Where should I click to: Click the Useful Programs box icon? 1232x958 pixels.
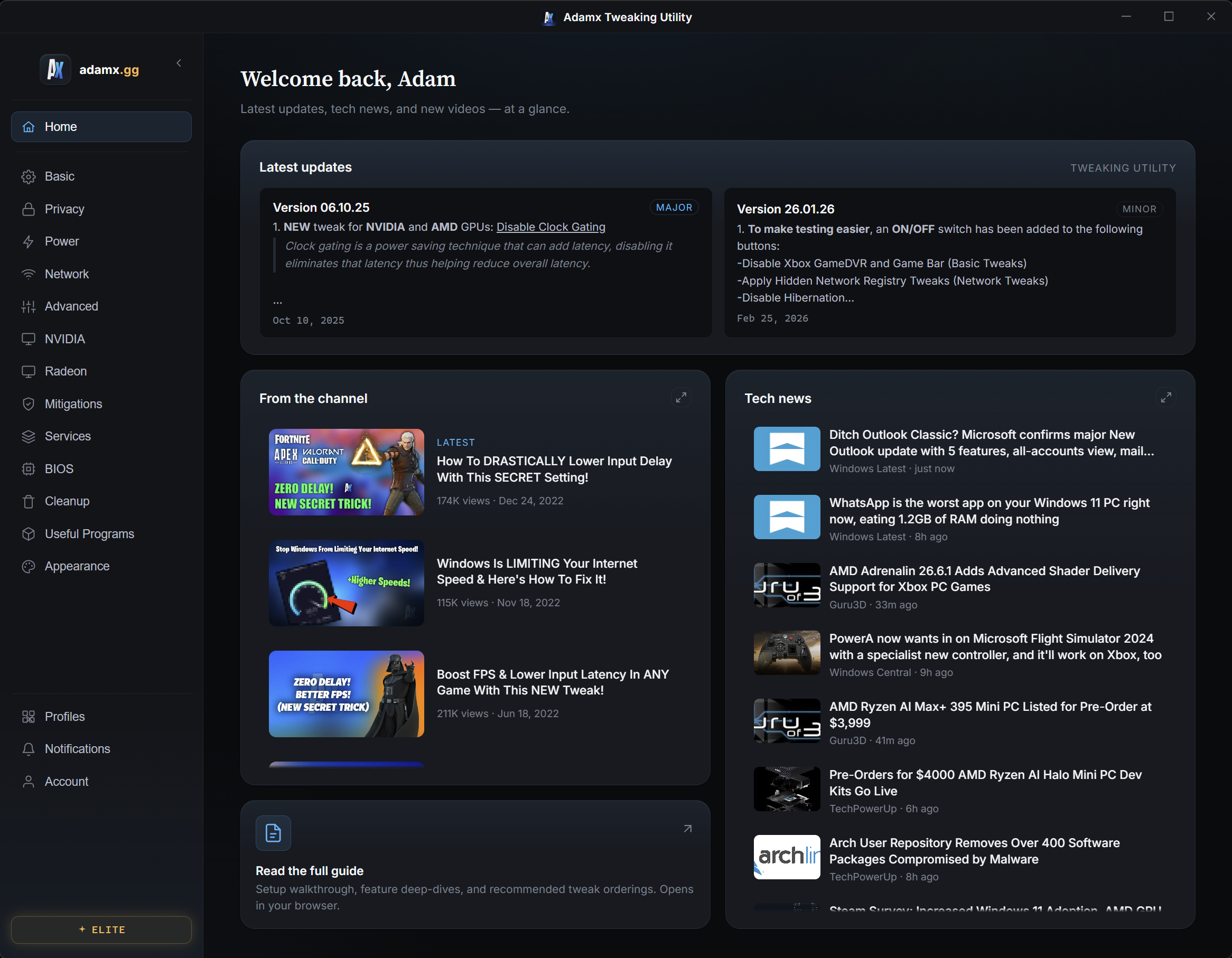[28, 534]
